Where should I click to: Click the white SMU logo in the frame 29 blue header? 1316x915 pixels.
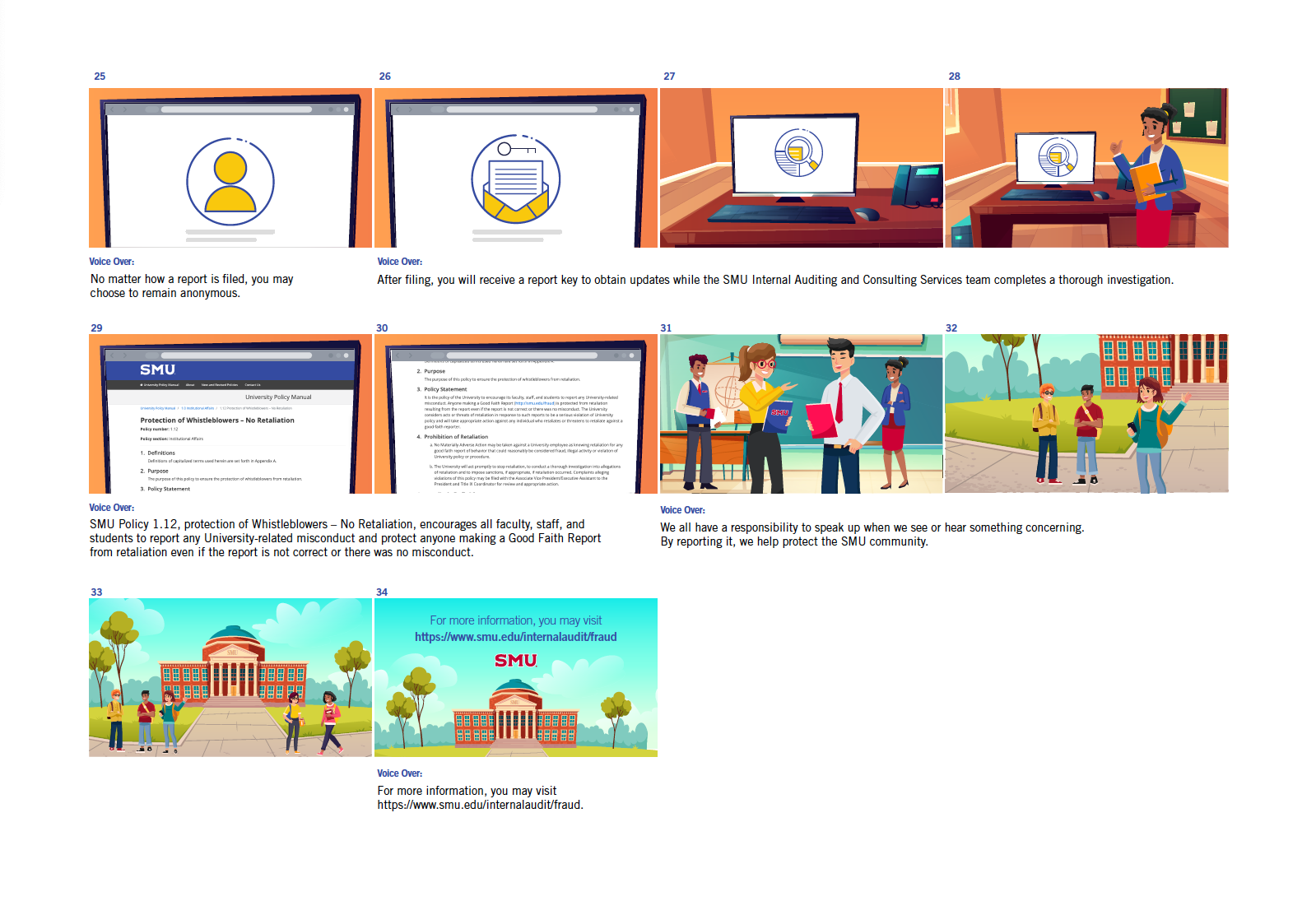(157, 370)
